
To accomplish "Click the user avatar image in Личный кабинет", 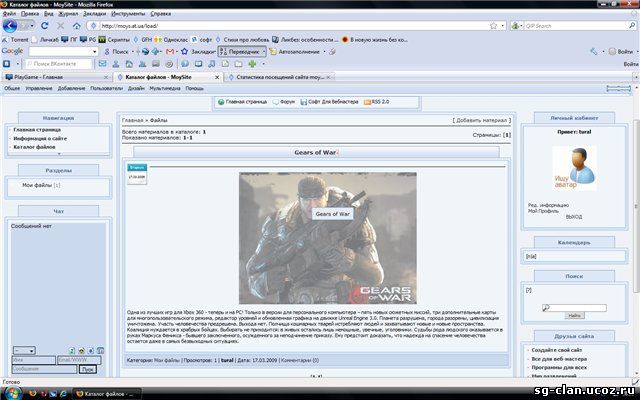I will pos(574,168).
